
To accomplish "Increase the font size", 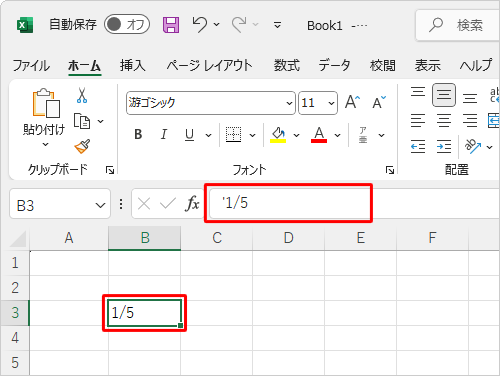I will coord(353,102).
